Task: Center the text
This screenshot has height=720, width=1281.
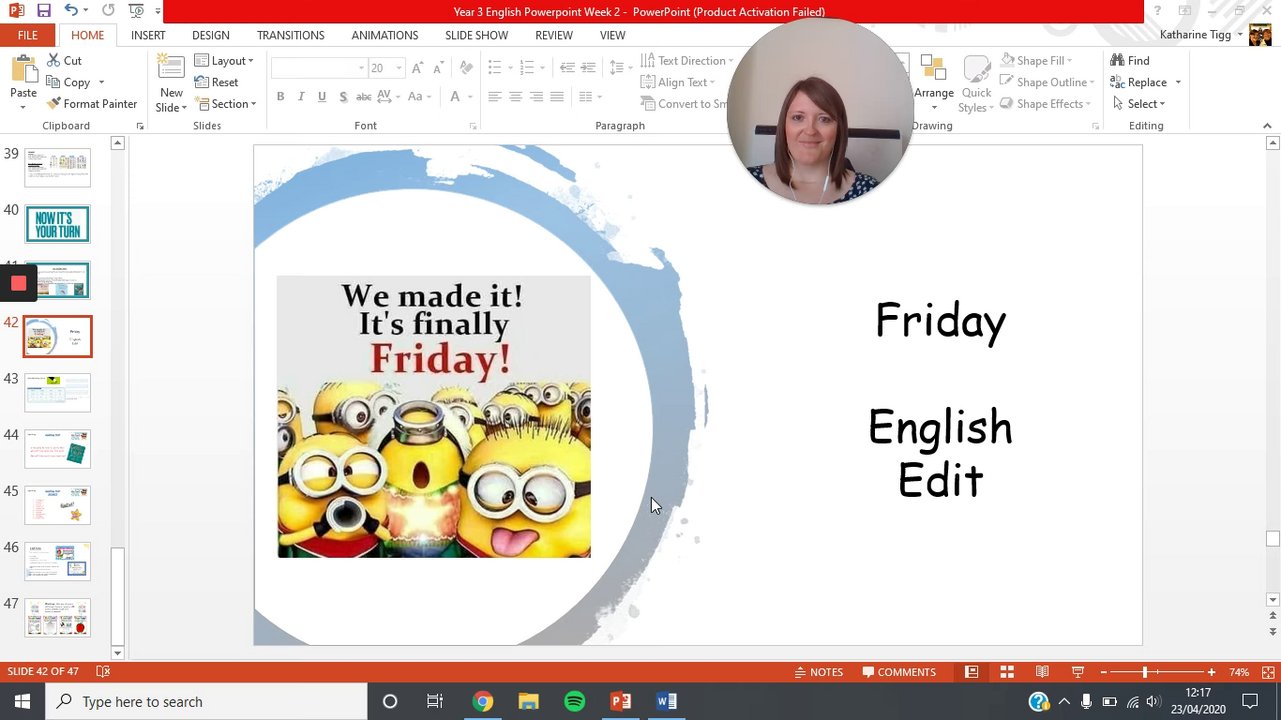Action: [516, 97]
